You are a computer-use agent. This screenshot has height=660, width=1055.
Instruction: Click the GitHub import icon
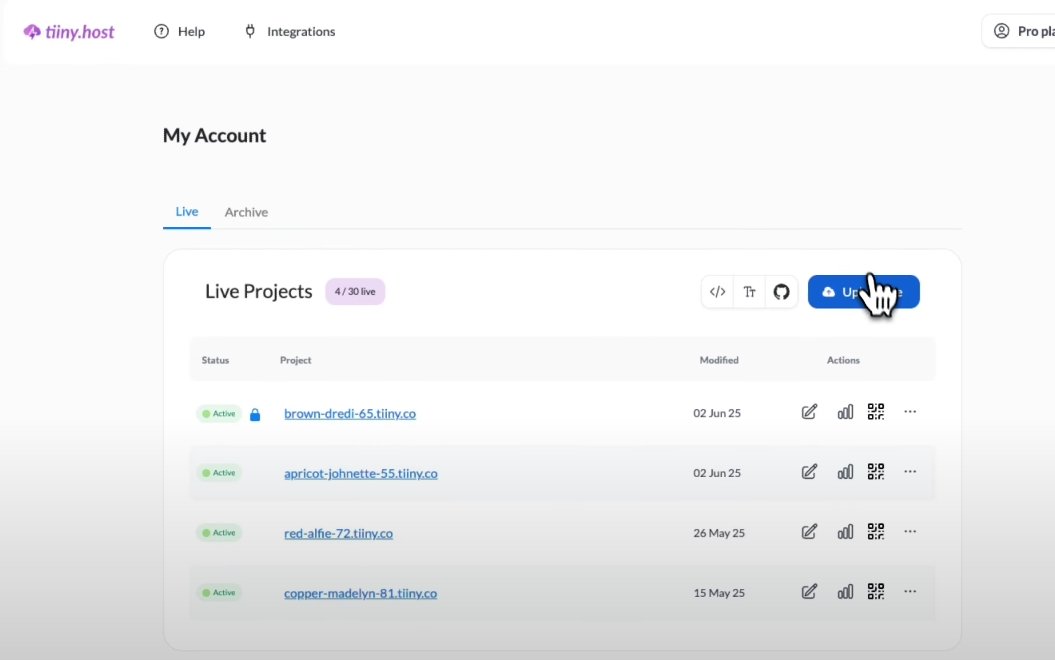(x=781, y=292)
